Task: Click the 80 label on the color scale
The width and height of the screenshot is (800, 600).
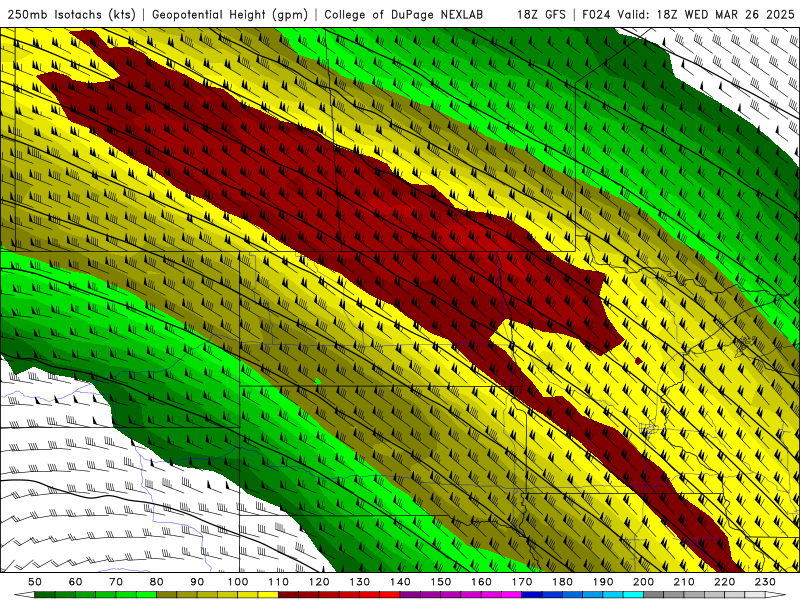Action: [157, 582]
